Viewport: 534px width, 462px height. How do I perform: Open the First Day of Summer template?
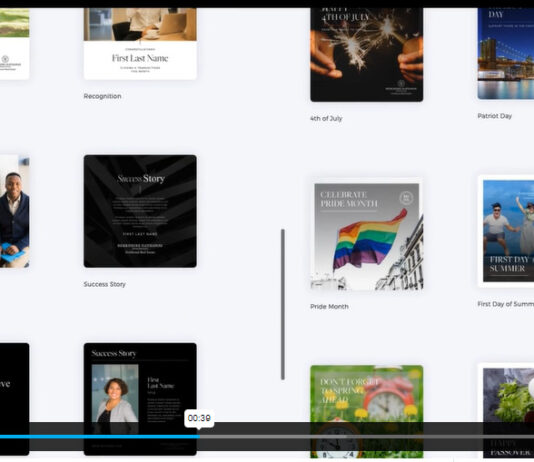pyautogui.click(x=506, y=232)
